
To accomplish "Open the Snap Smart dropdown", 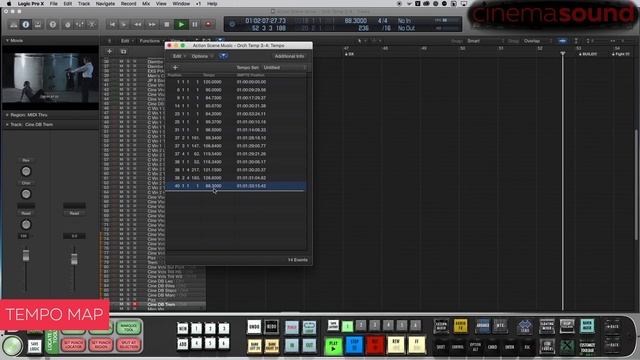I will click(485, 41).
